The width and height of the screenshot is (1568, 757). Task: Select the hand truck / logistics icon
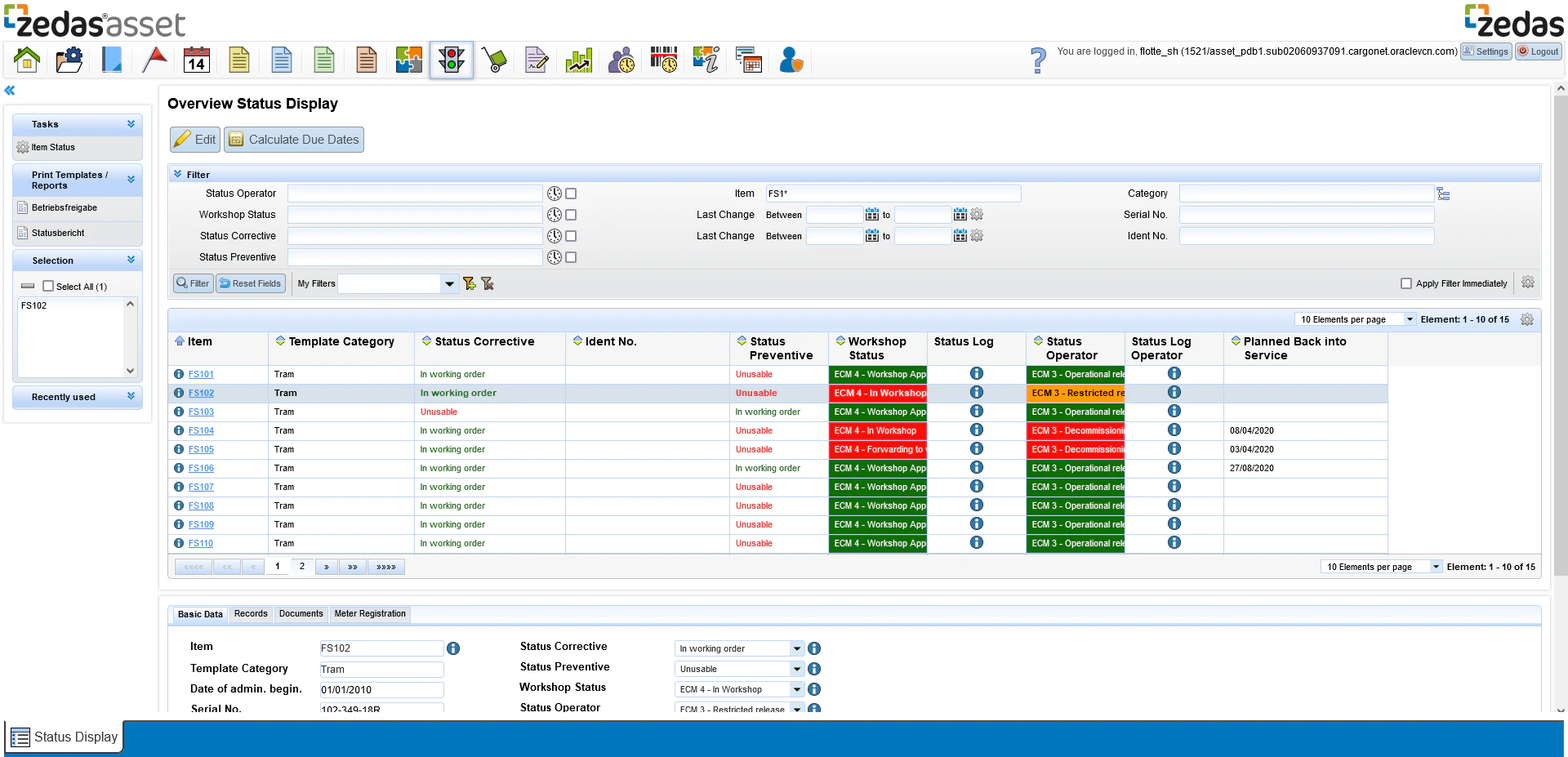click(493, 60)
